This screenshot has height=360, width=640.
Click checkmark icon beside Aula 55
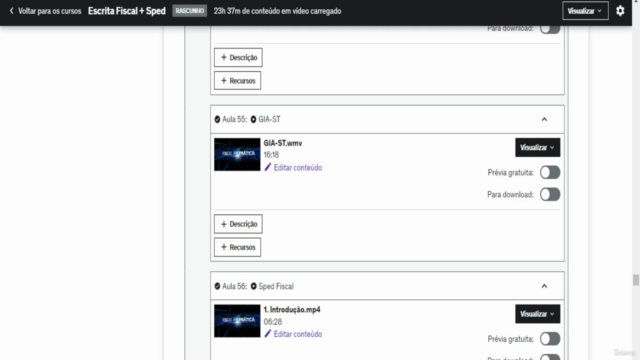coord(217,119)
